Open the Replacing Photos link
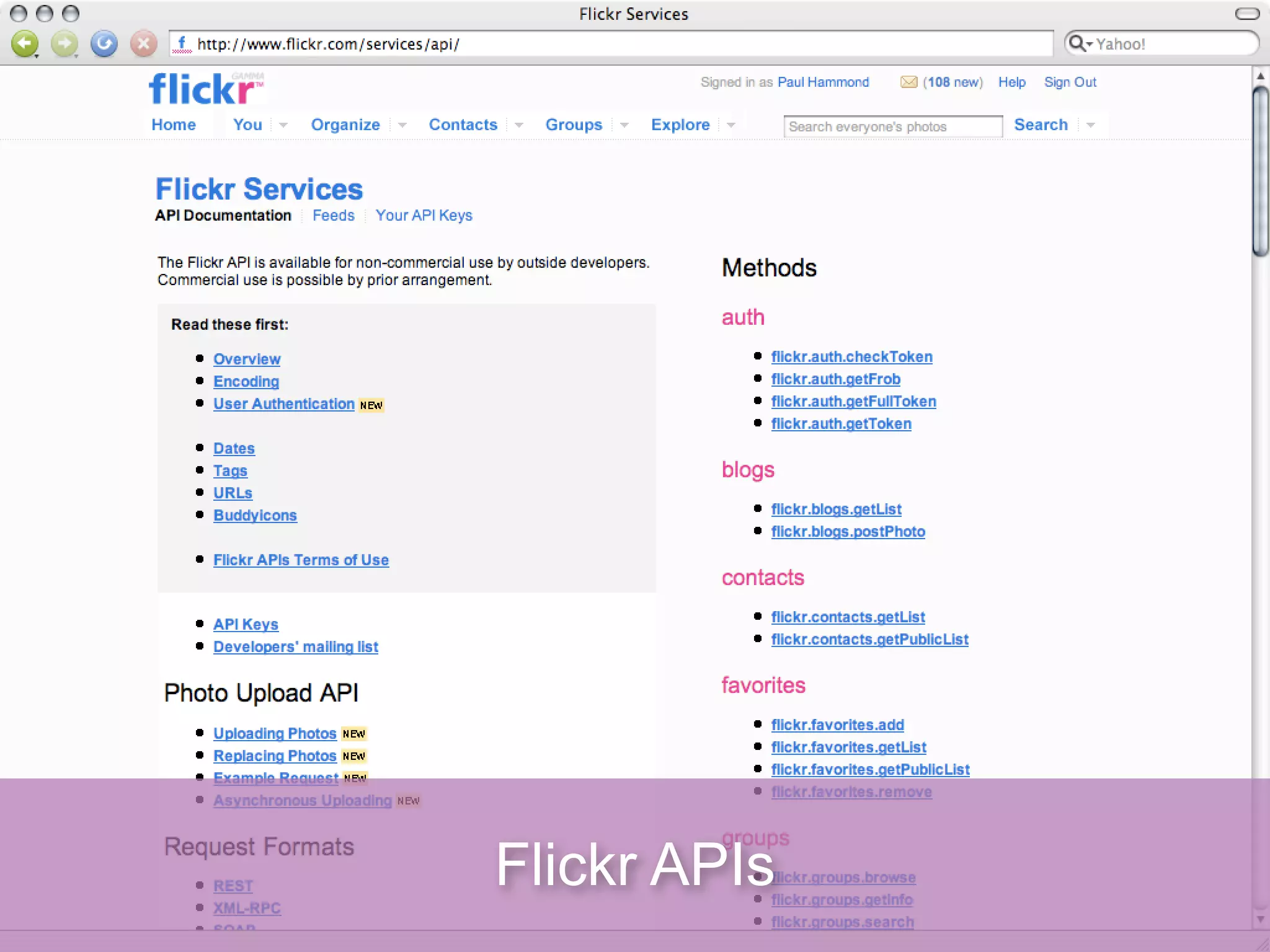This screenshot has width=1270, height=952. (x=275, y=756)
